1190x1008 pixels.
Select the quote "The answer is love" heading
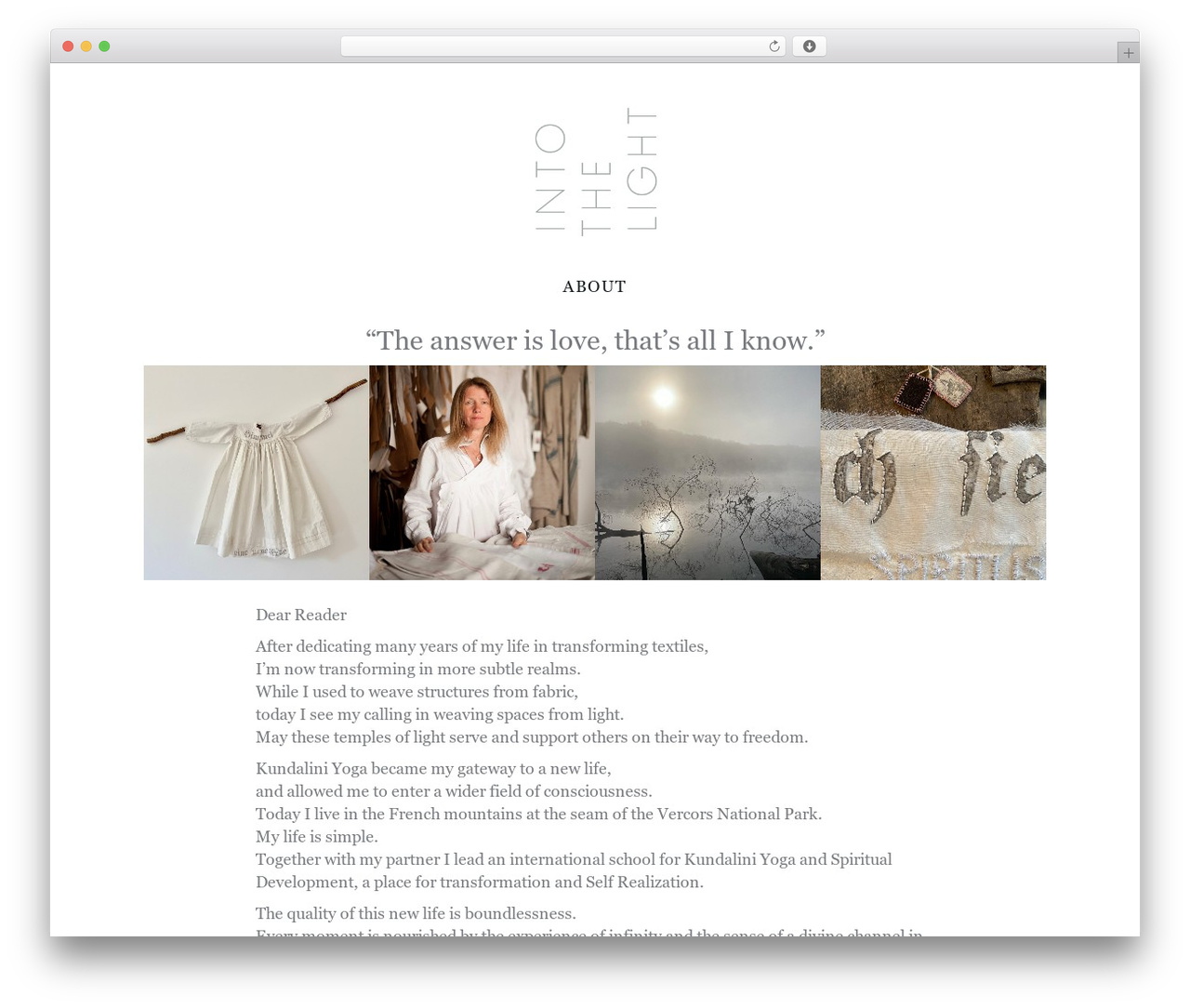(595, 340)
